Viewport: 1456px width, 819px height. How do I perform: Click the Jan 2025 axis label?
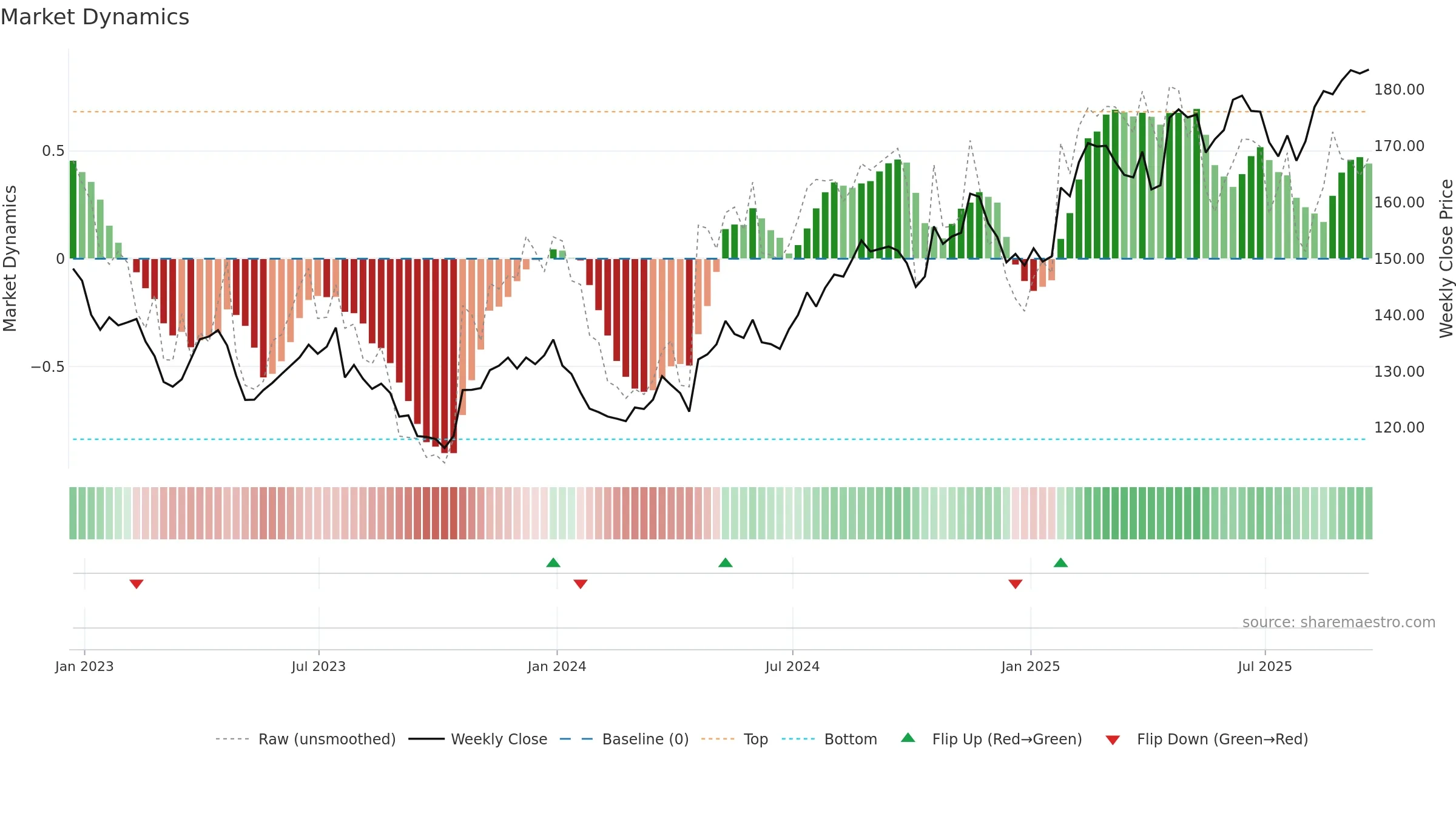[x=1031, y=666]
